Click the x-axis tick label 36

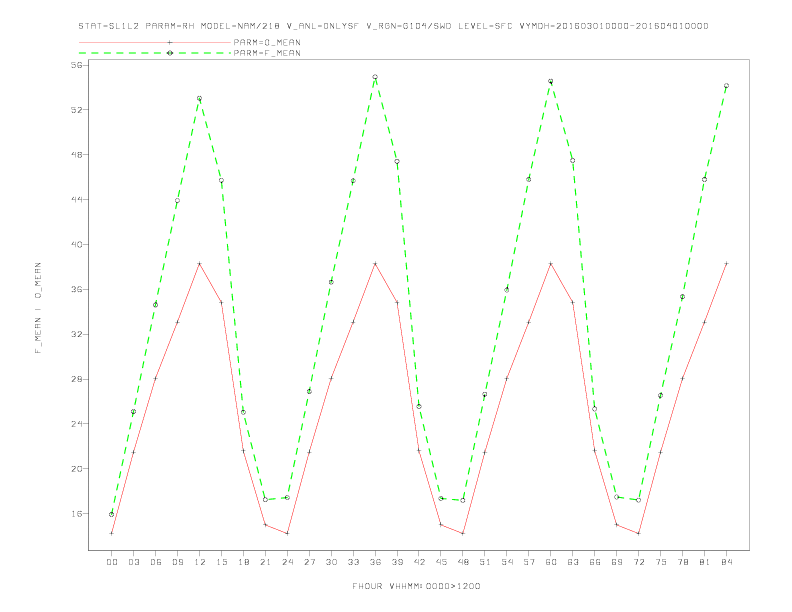point(375,562)
